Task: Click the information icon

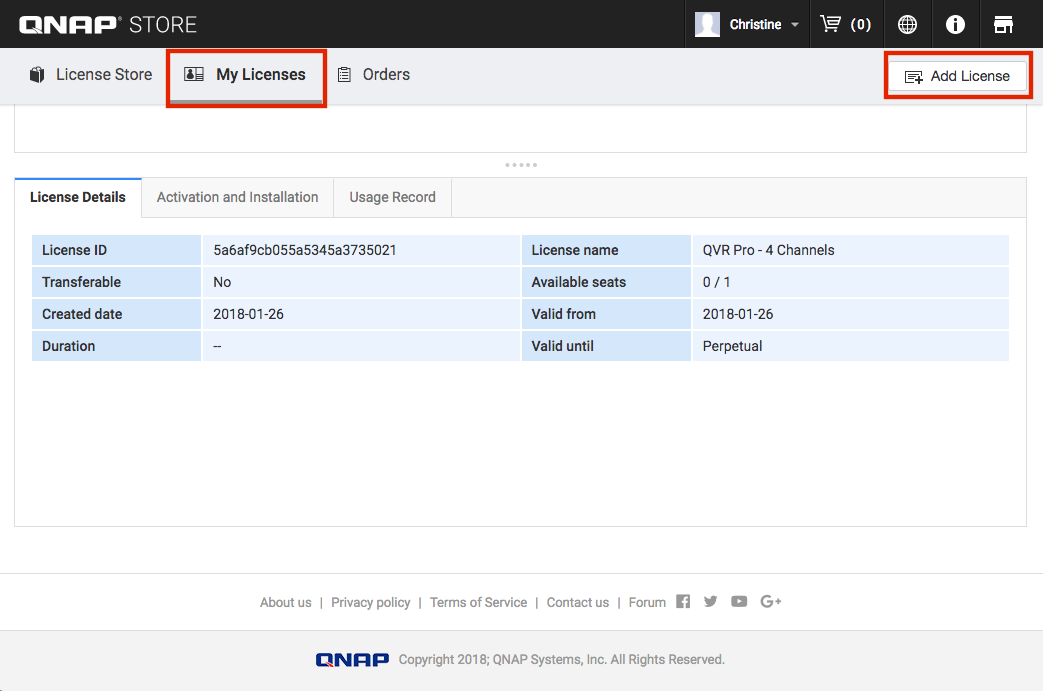Action: tap(955, 25)
